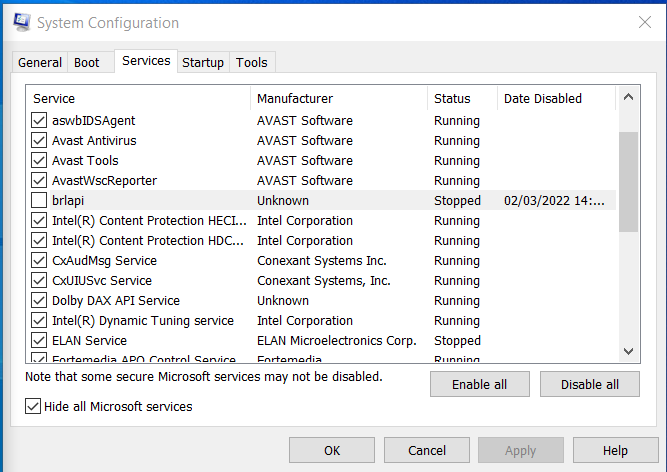Close the System Configuration window

pyautogui.click(x=645, y=22)
